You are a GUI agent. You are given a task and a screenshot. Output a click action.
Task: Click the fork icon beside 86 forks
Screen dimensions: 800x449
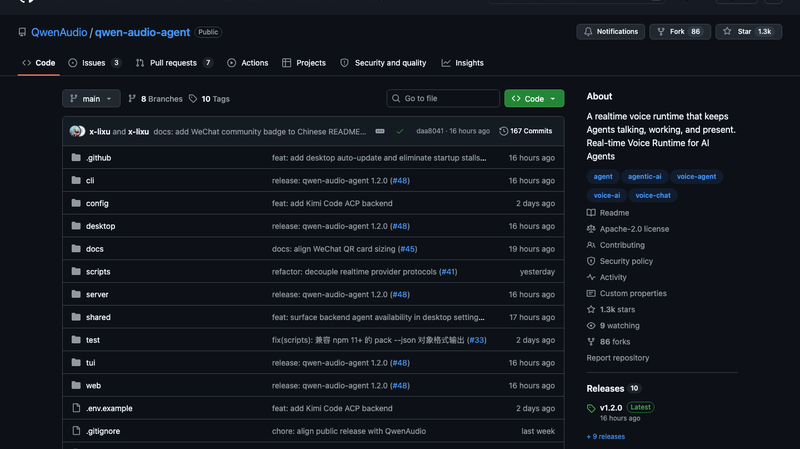tap(591, 342)
